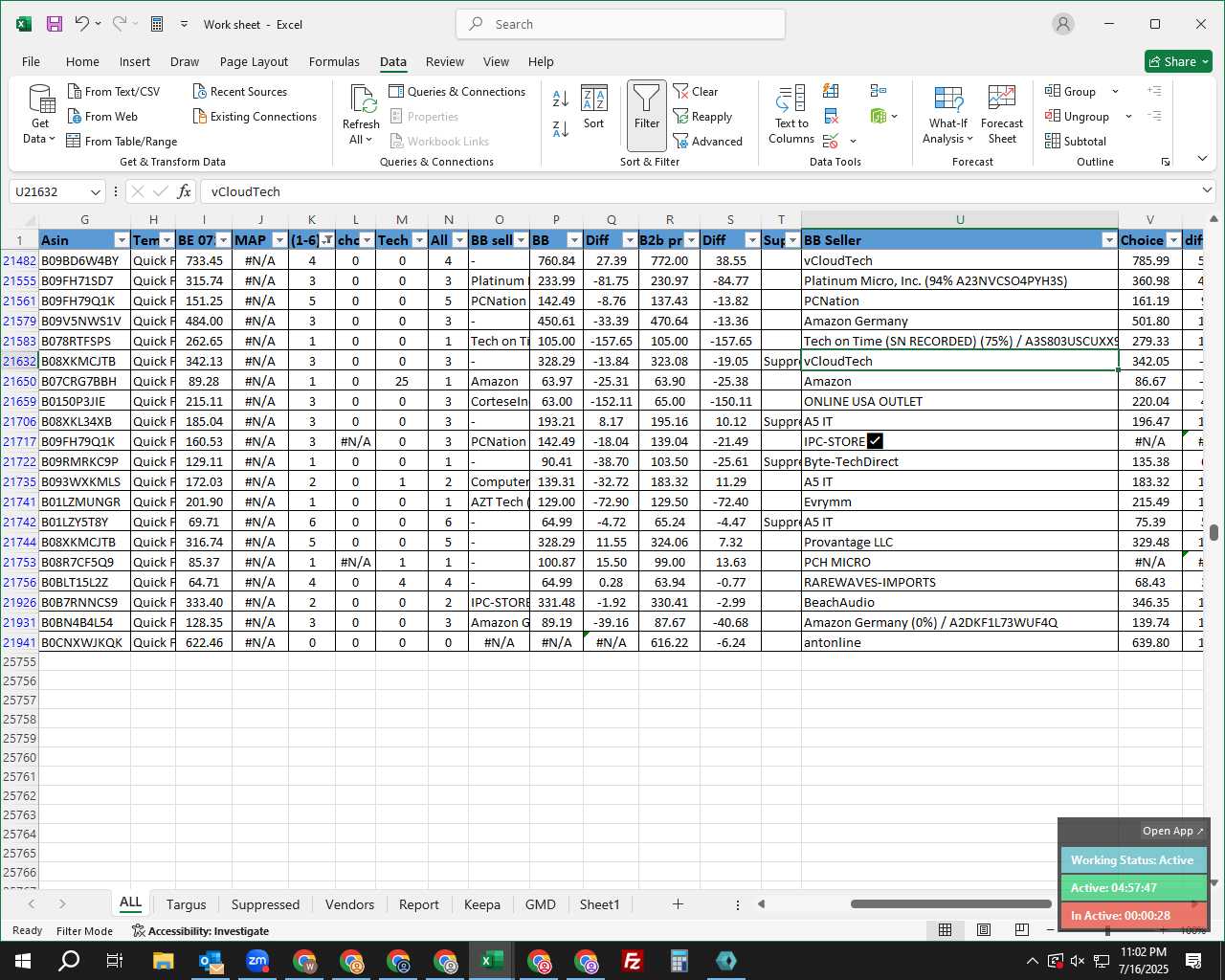The width and height of the screenshot is (1225, 980).
Task: Click the function fx button
Action: [185, 191]
